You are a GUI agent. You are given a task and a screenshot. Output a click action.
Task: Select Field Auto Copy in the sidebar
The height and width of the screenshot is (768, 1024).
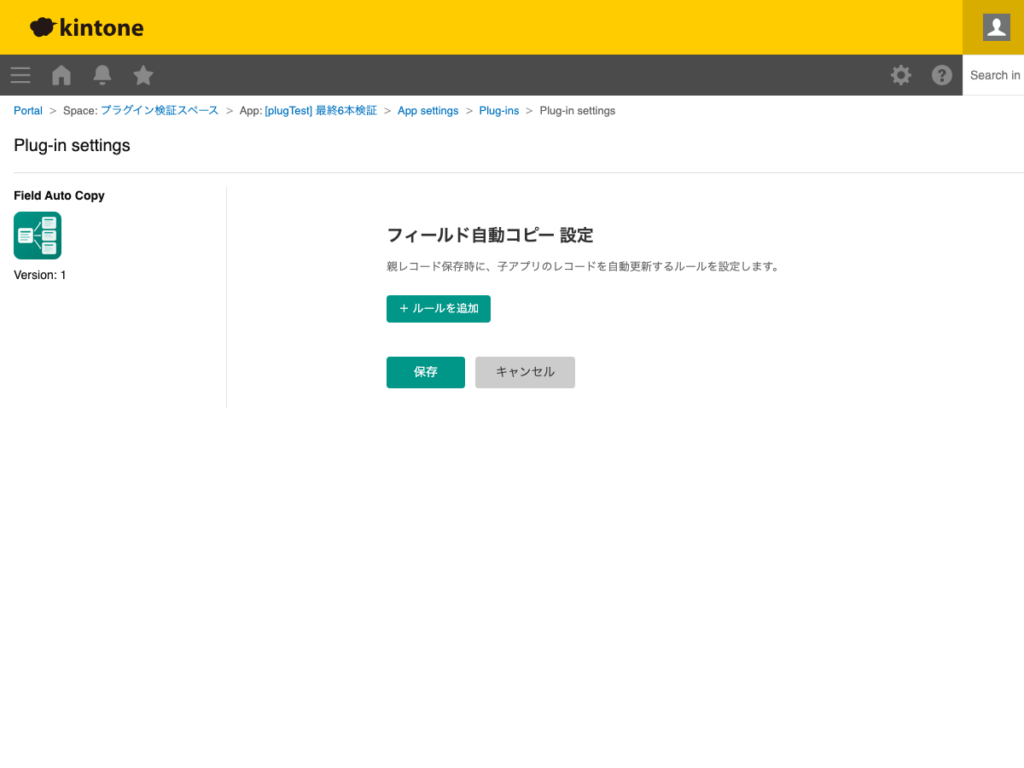coord(59,195)
